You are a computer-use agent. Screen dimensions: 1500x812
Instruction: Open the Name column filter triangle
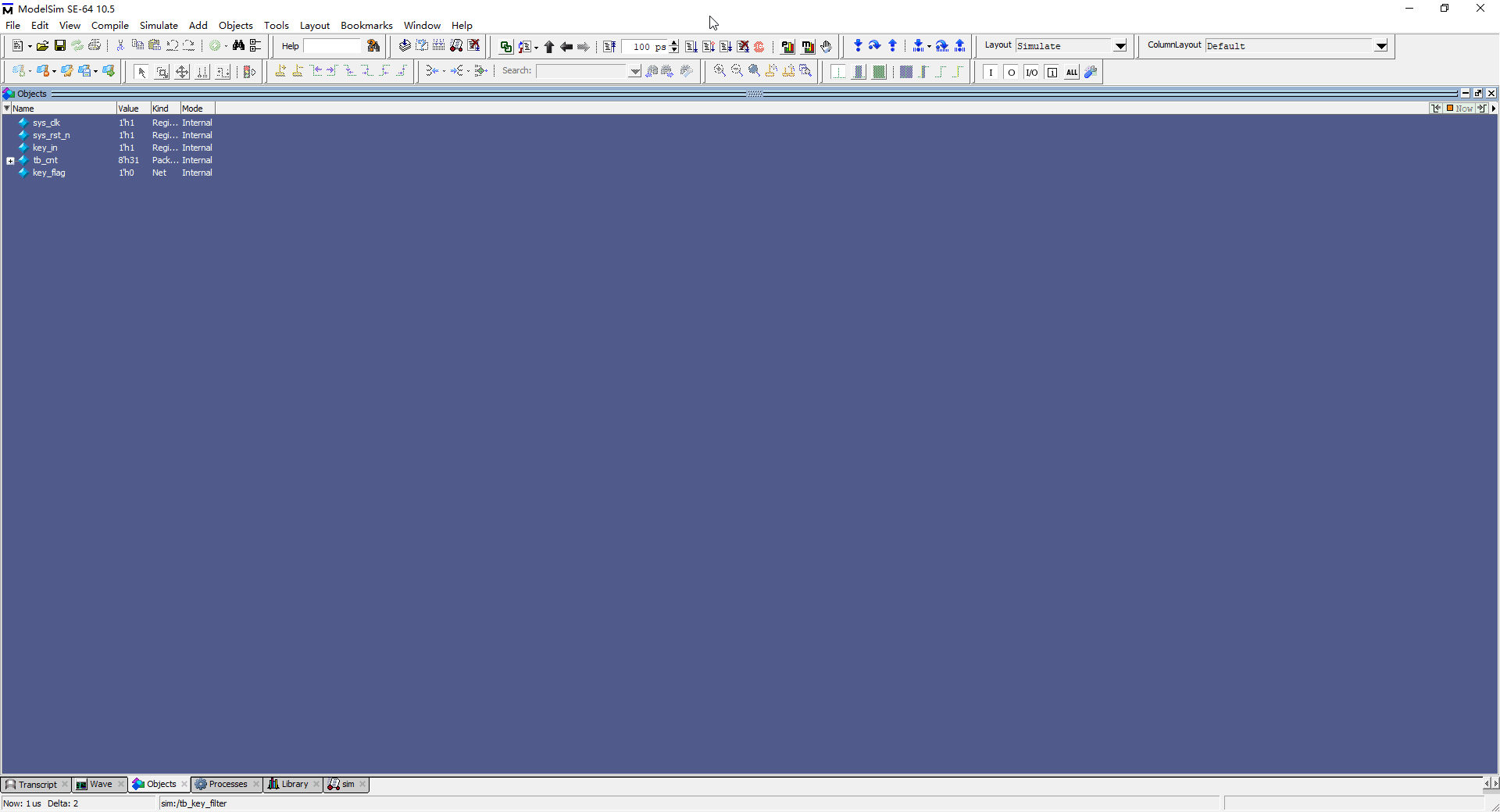(x=7, y=109)
